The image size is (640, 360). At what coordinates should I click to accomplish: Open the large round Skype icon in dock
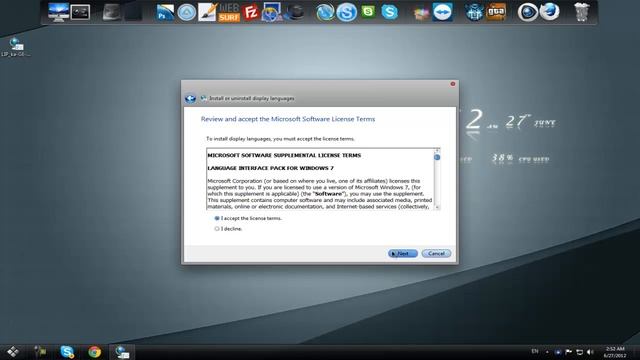click(x=347, y=13)
